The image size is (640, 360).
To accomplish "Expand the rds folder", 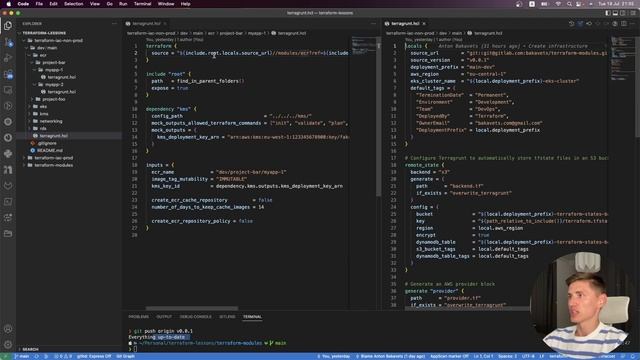I will pos(43,129).
